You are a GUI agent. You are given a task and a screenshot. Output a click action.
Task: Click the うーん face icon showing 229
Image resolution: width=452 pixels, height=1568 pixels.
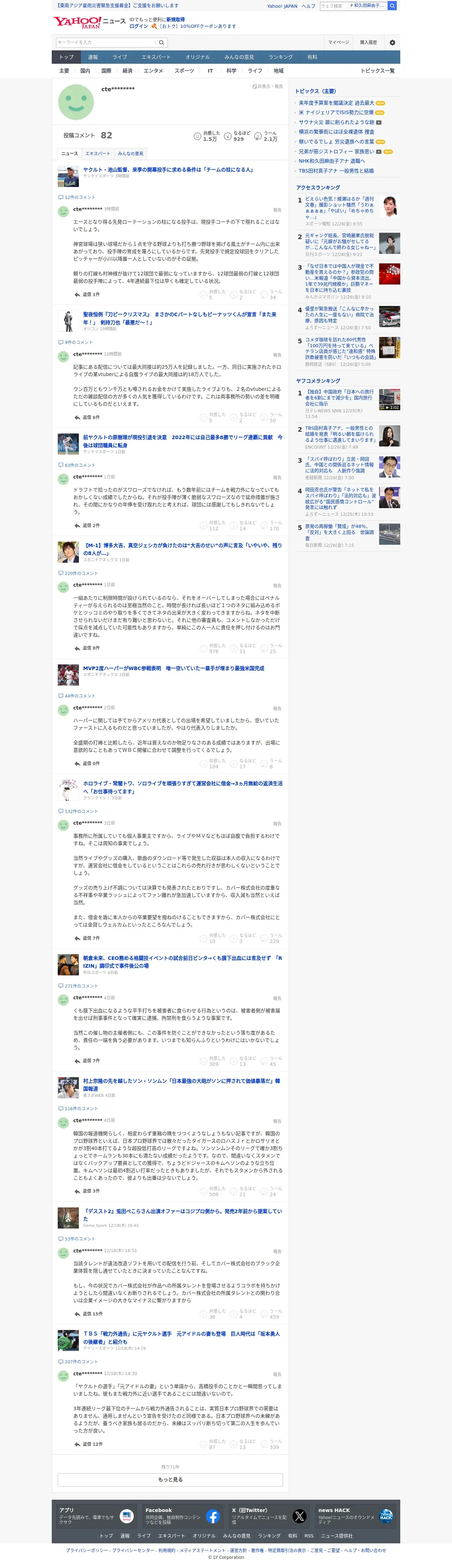click(264, 938)
